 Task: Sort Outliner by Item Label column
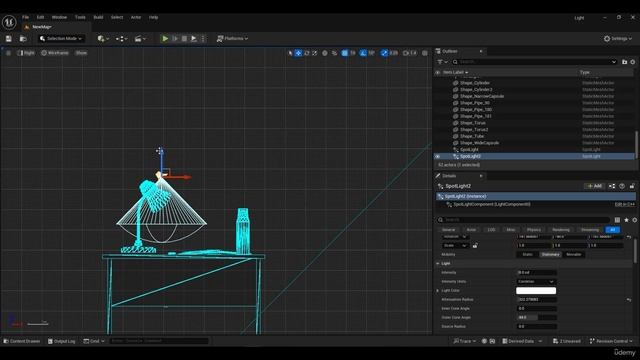click(455, 72)
